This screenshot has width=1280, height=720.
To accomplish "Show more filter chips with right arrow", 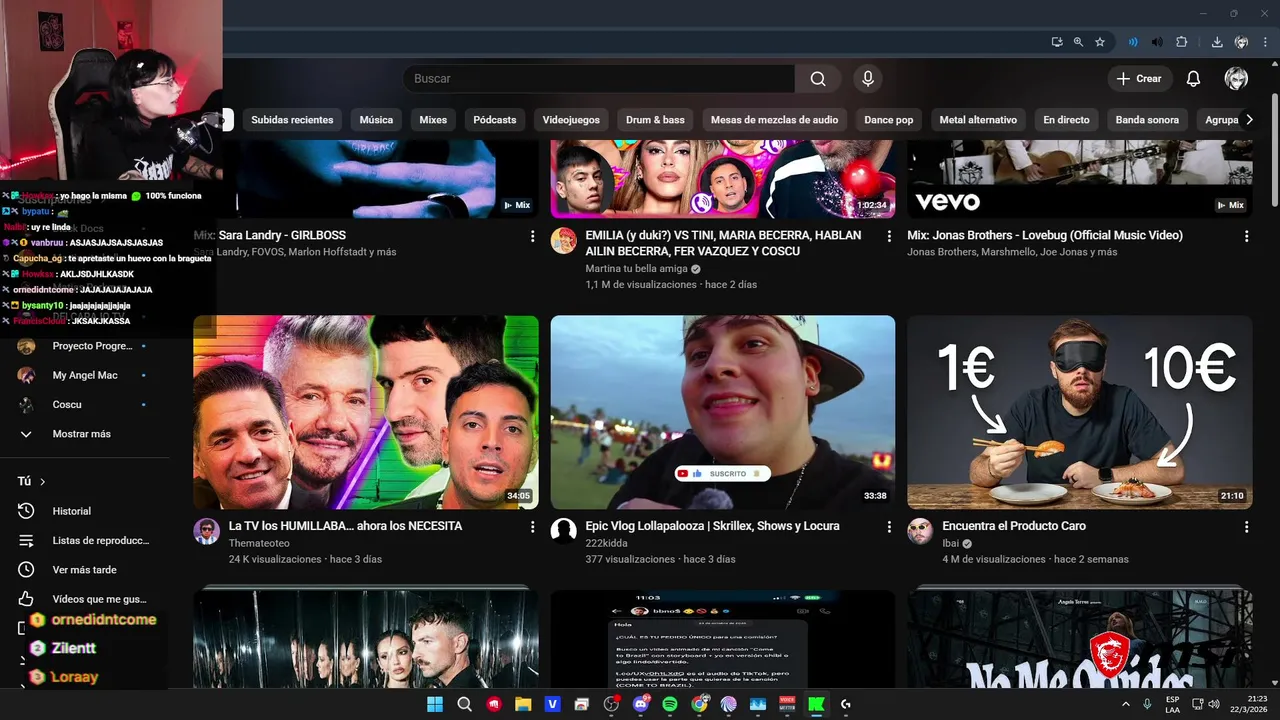I will pyautogui.click(x=1249, y=120).
